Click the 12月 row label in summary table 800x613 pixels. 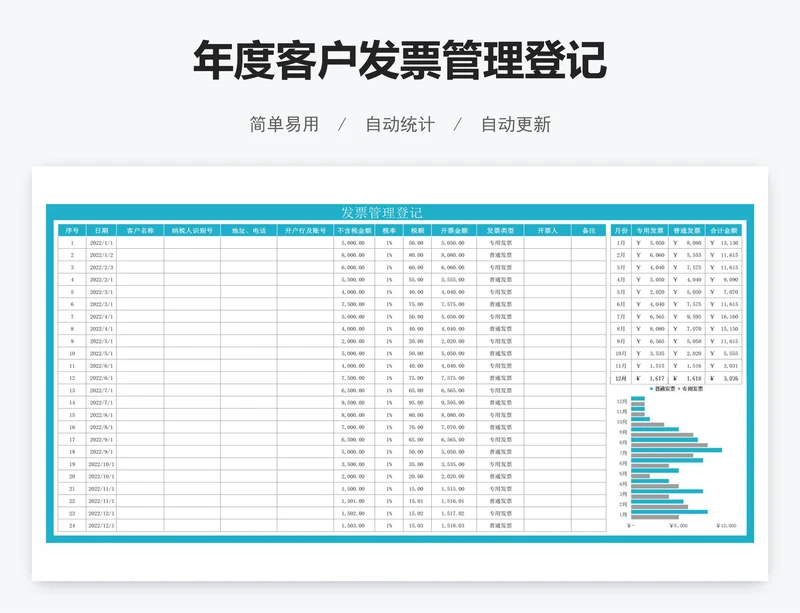point(621,378)
